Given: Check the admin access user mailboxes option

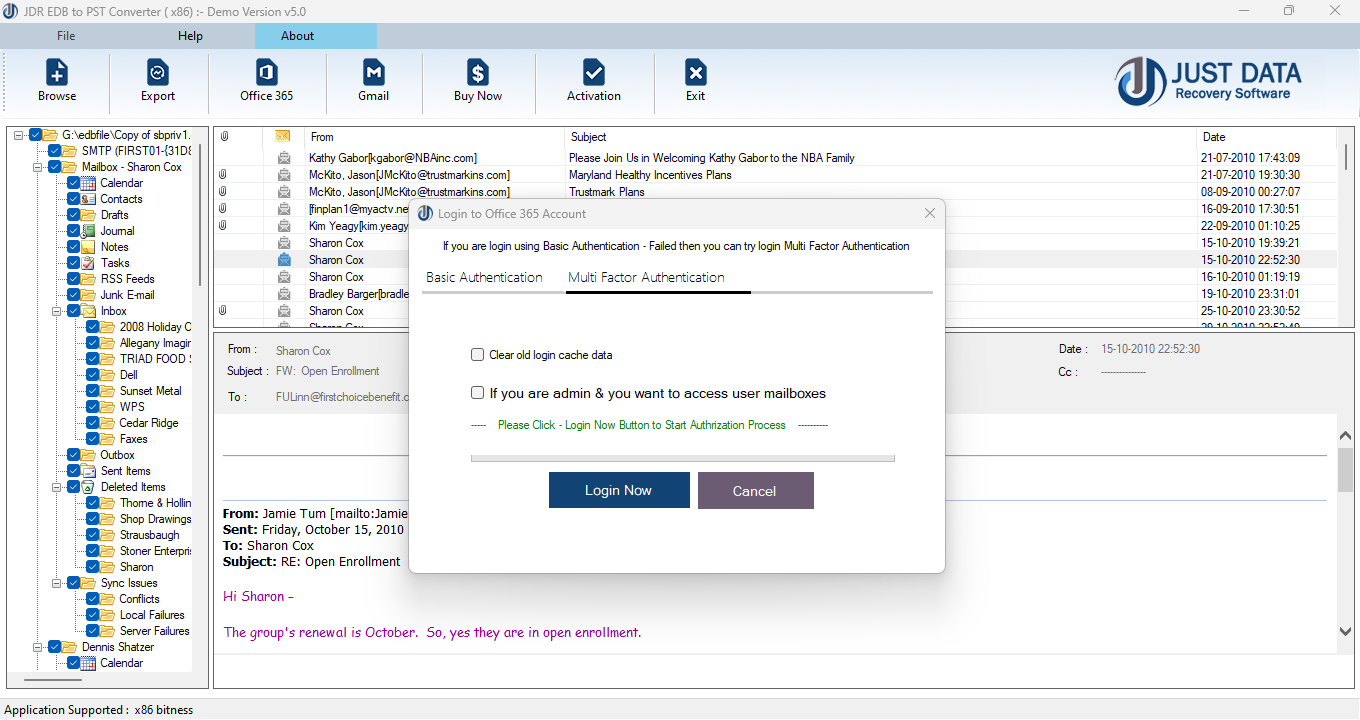Looking at the screenshot, I should (x=477, y=392).
